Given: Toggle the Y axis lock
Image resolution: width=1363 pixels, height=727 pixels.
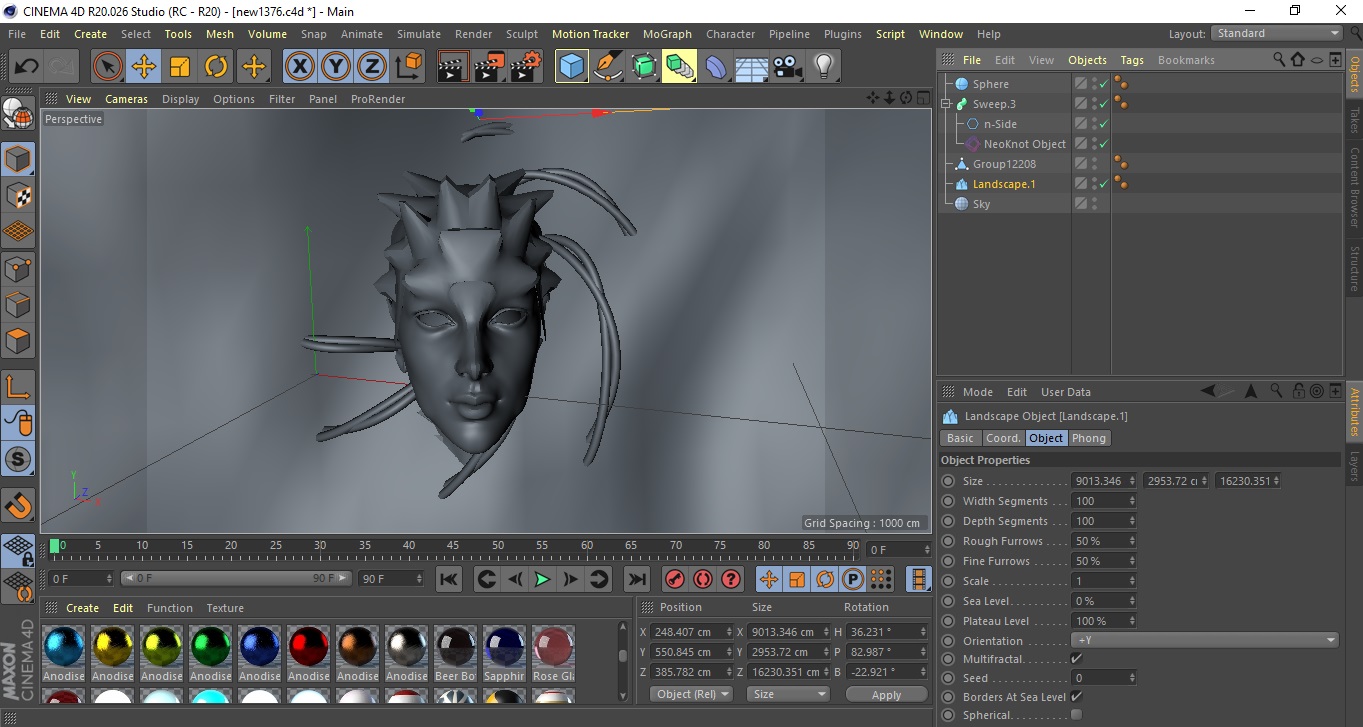Looking at the screenshot, I should pyautogui.click(x=336, y=67).
